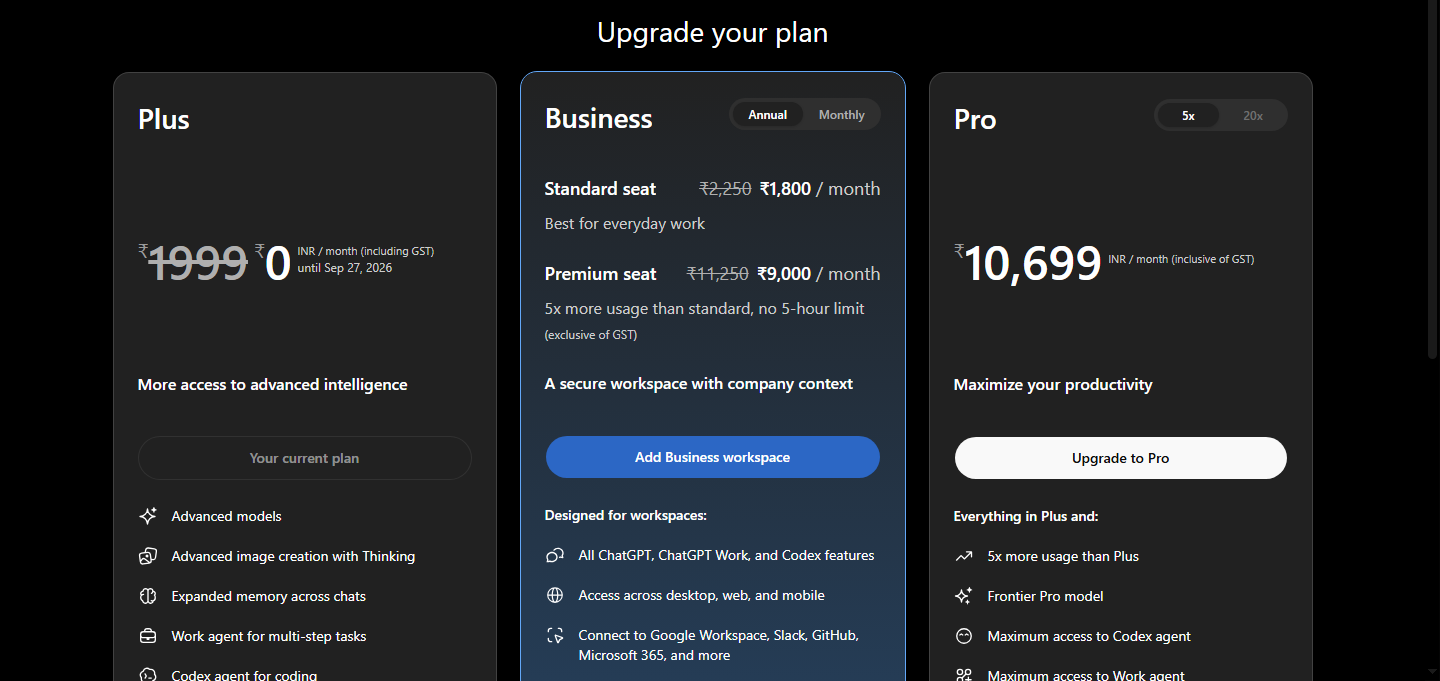Click the chat bubbles icon beside All ChatGPT features
This screenshot has height=681, width=1440.
(x=555, y=555)
